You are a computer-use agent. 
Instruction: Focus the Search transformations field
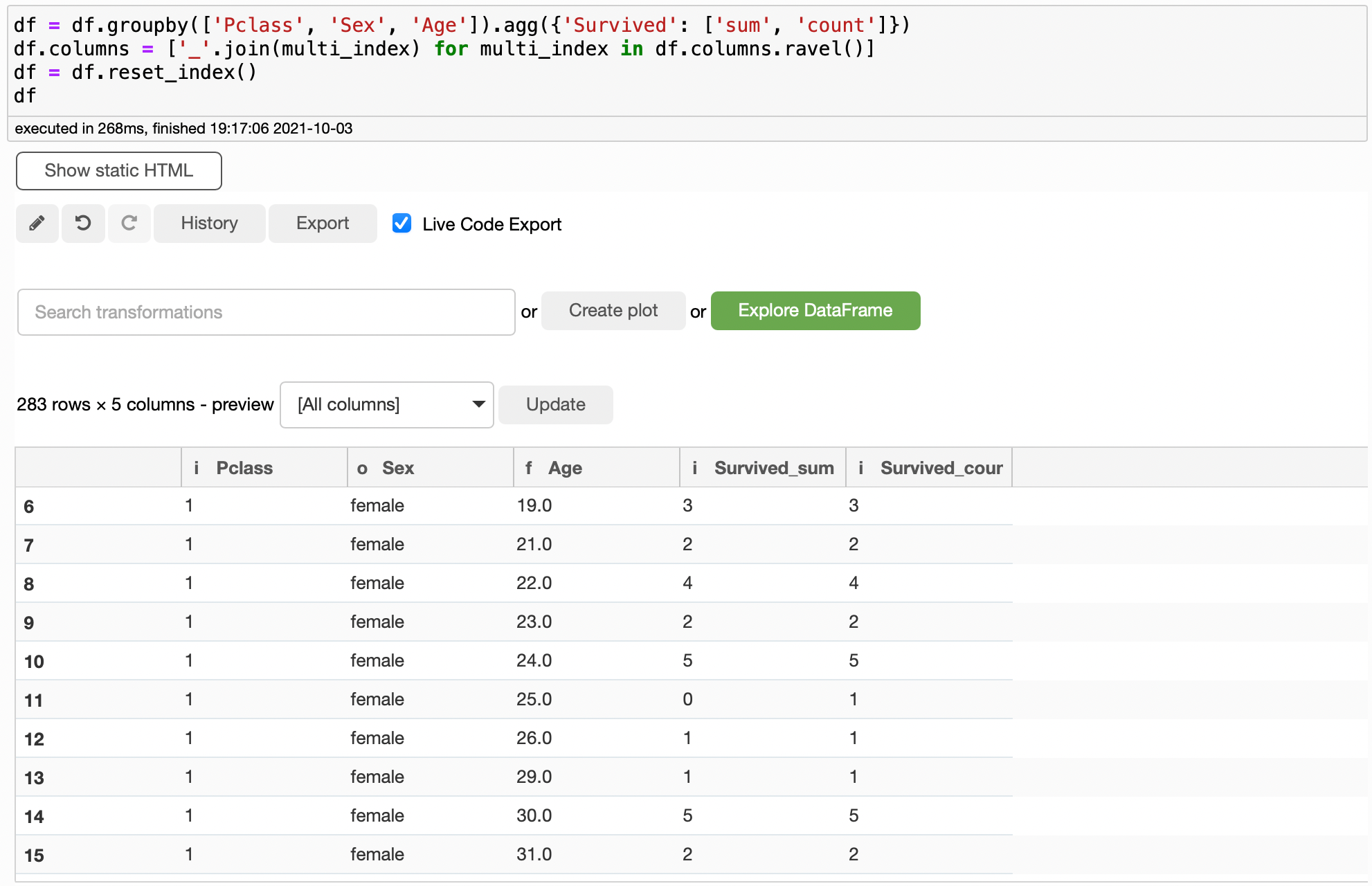(x=266, y=312)
